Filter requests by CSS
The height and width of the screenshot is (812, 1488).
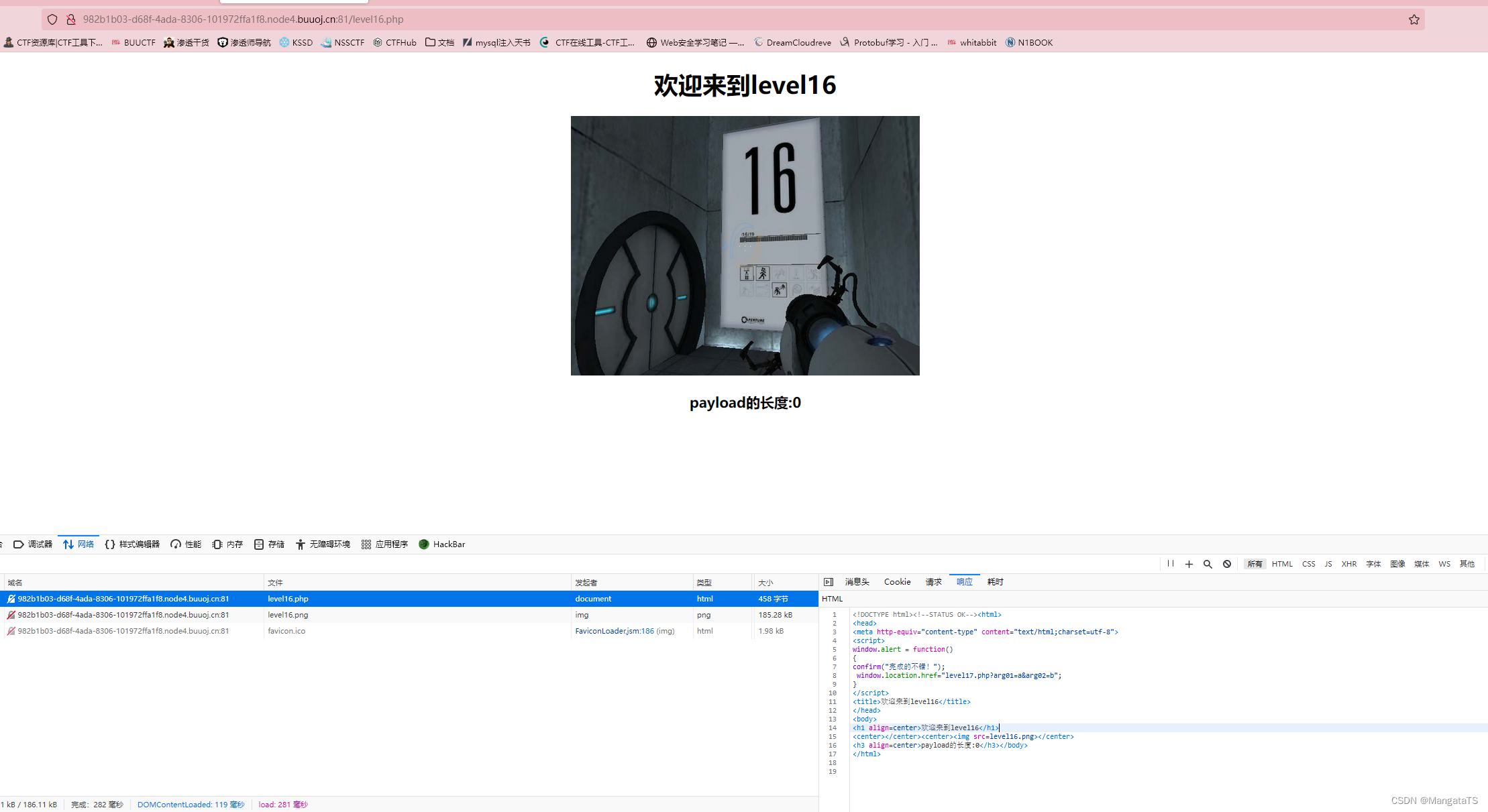coord(1308,564)
